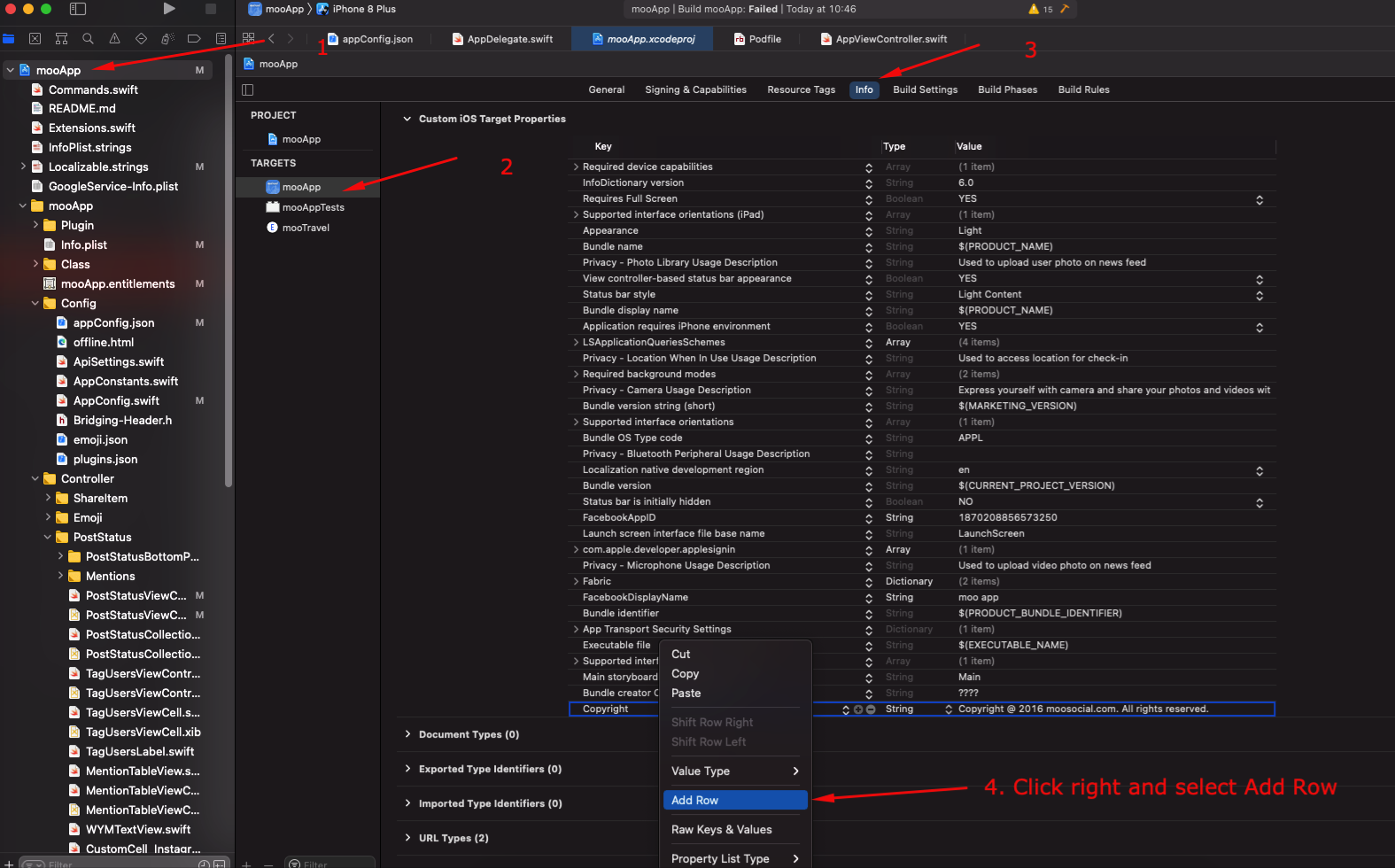Expand the Localizable.strings group in navigator

click(23, 167)
